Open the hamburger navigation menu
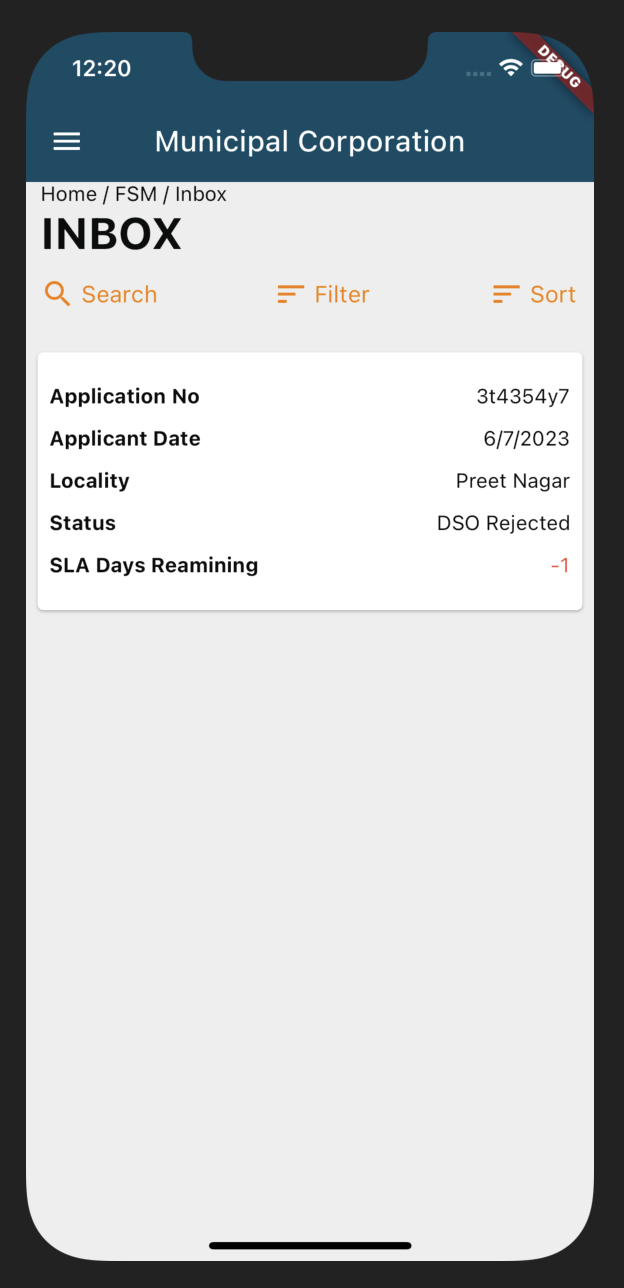Image resolution: width=624 pixels, height=1288 pixels. click(67, 142)
